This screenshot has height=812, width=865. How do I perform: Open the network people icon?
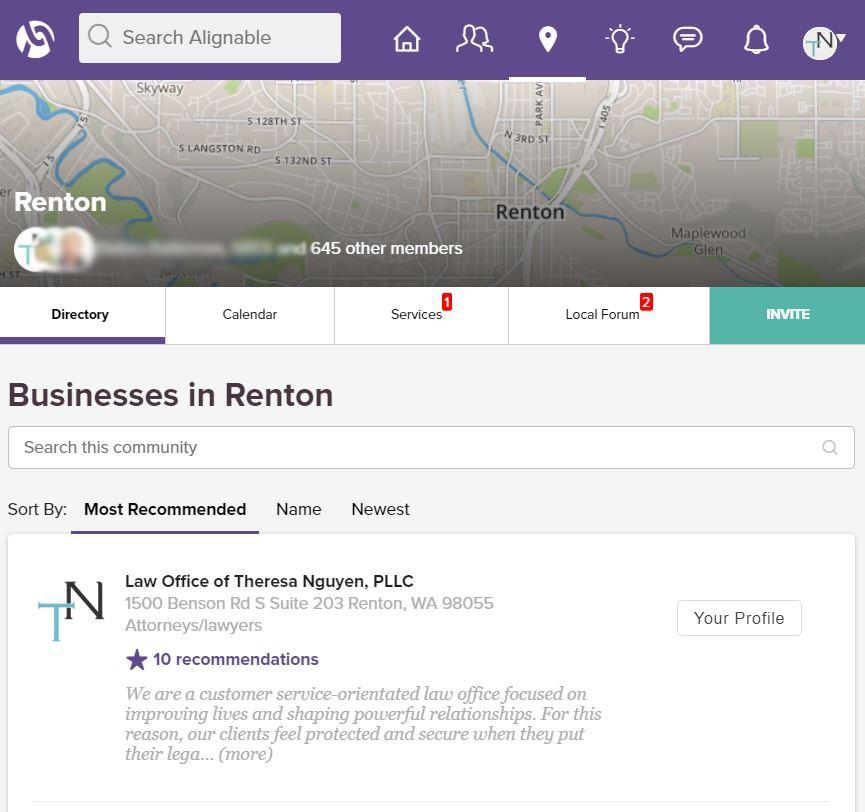point(475,39)
